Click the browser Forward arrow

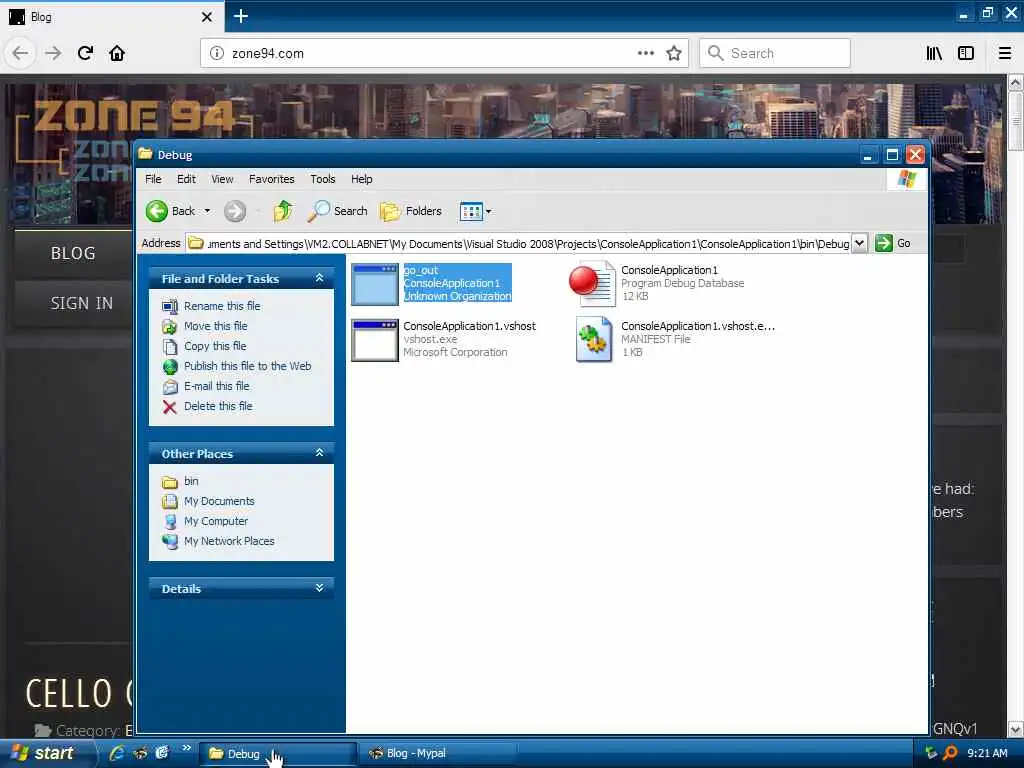[x=53, y=53]
